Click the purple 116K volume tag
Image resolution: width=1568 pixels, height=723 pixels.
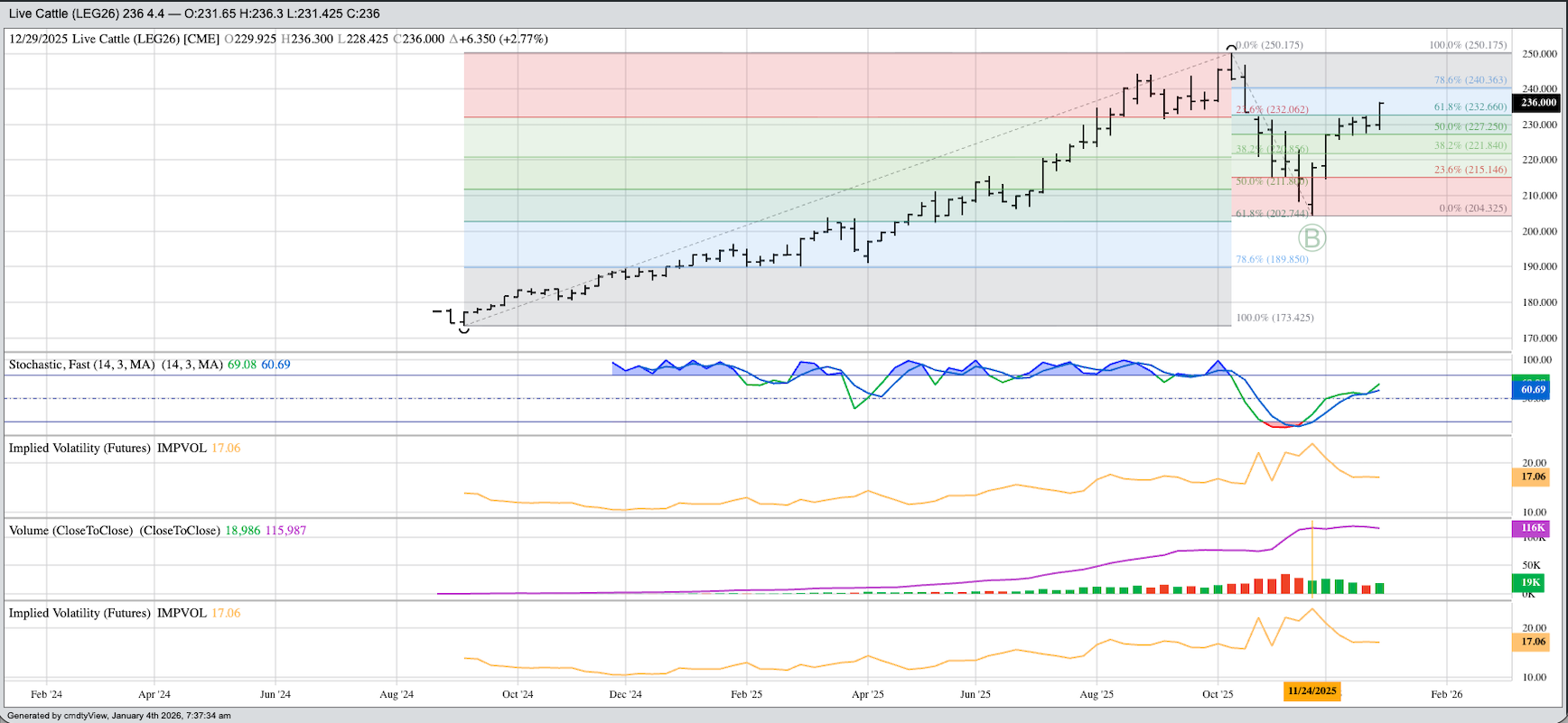1533,528
